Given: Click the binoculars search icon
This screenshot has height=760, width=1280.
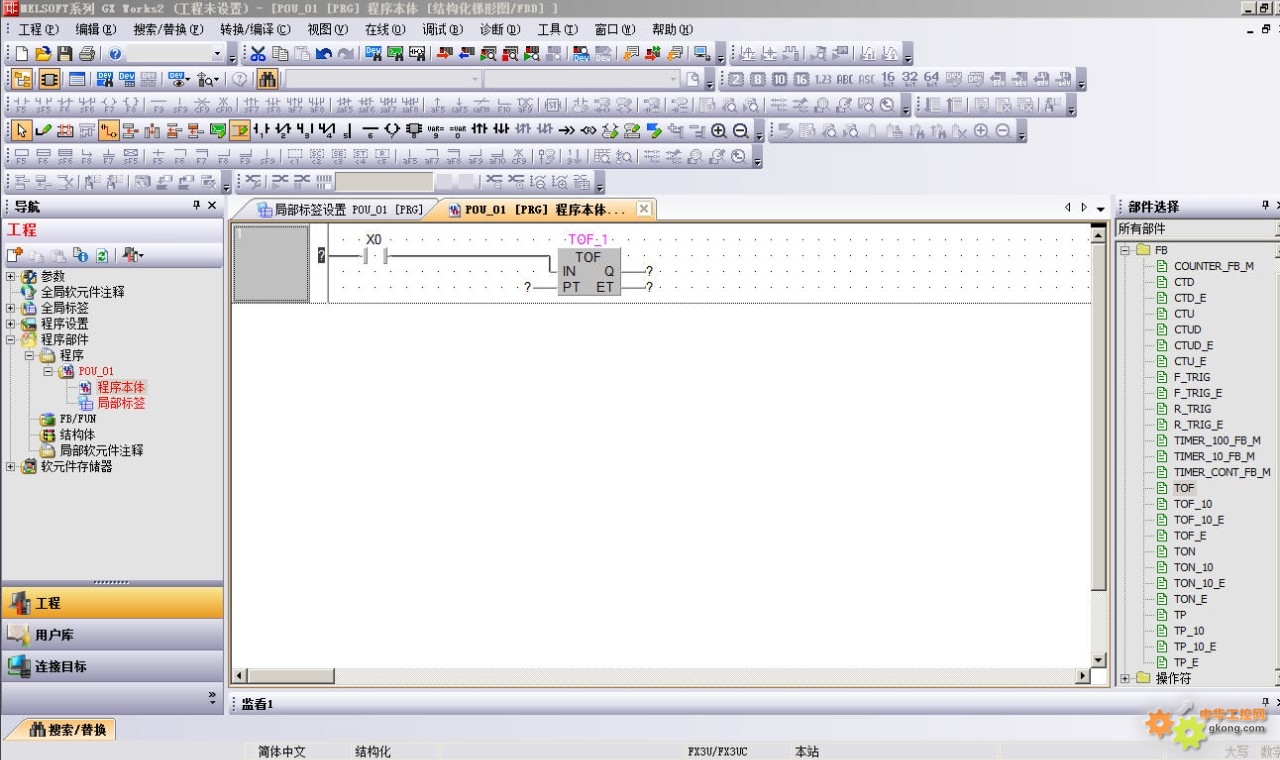Looking at the screenshot, I should click(267, 79).
